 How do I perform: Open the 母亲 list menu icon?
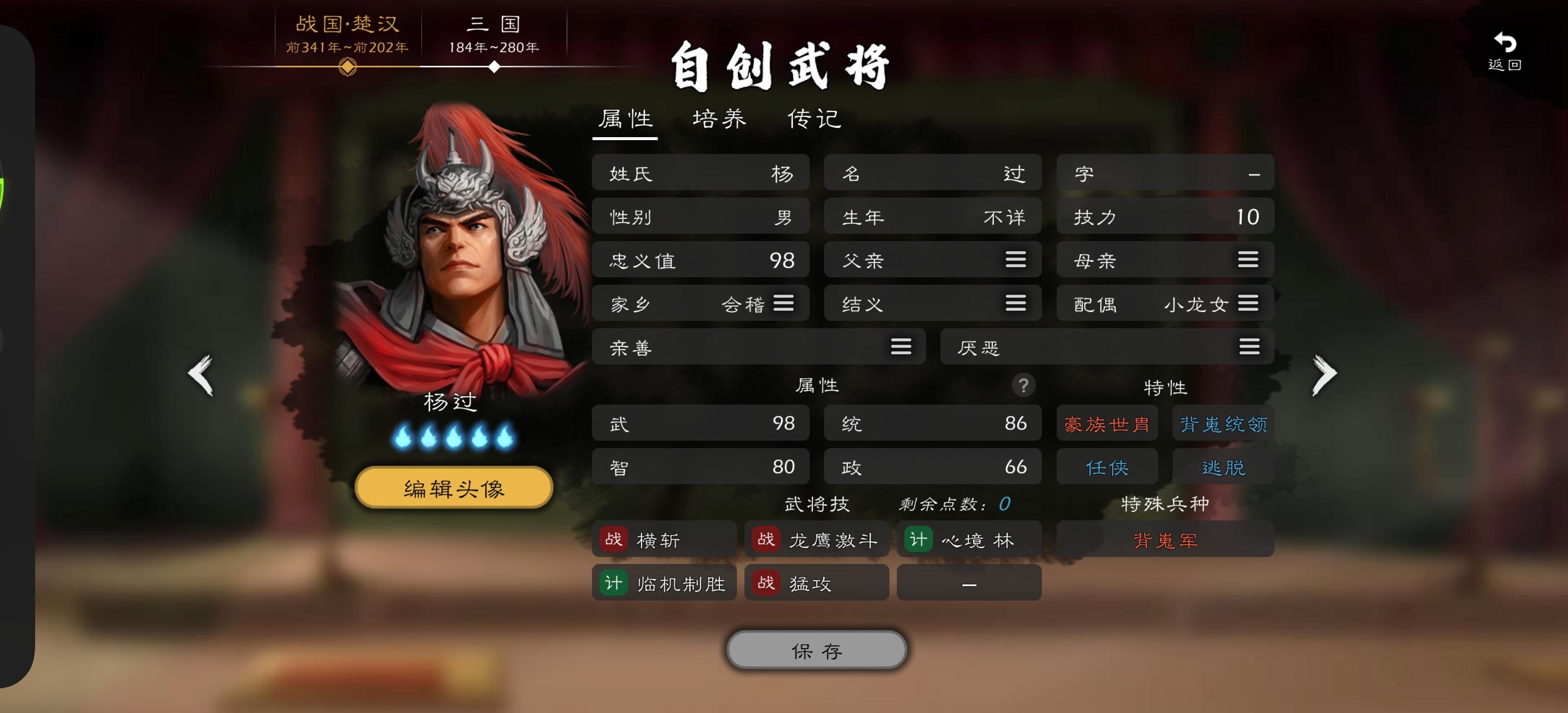(x=1248, y=260)
